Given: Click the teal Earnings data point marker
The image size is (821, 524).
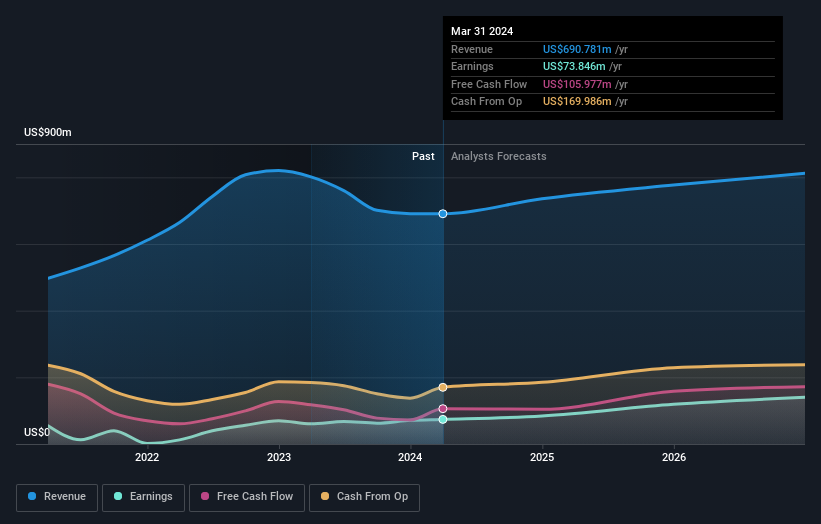Looking at the screenshot, I should (443, 419).
